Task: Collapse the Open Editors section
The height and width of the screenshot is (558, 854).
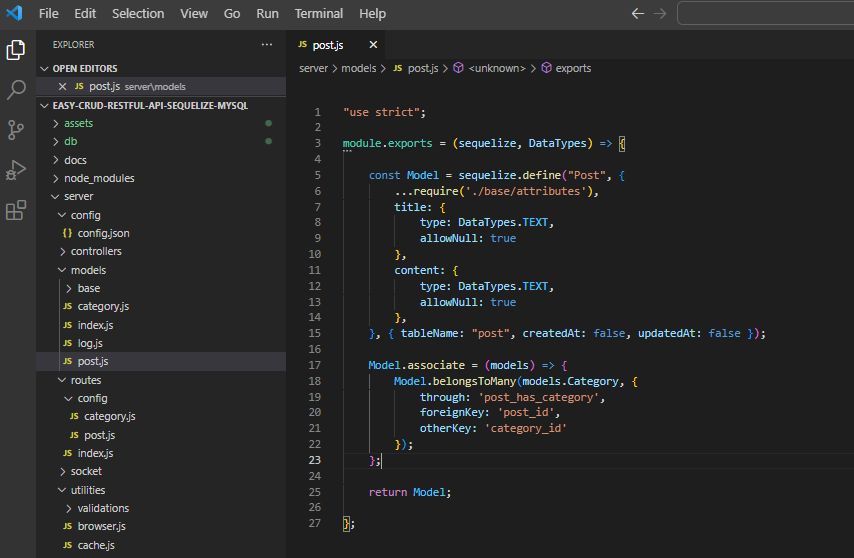Action: coord(84,68)
